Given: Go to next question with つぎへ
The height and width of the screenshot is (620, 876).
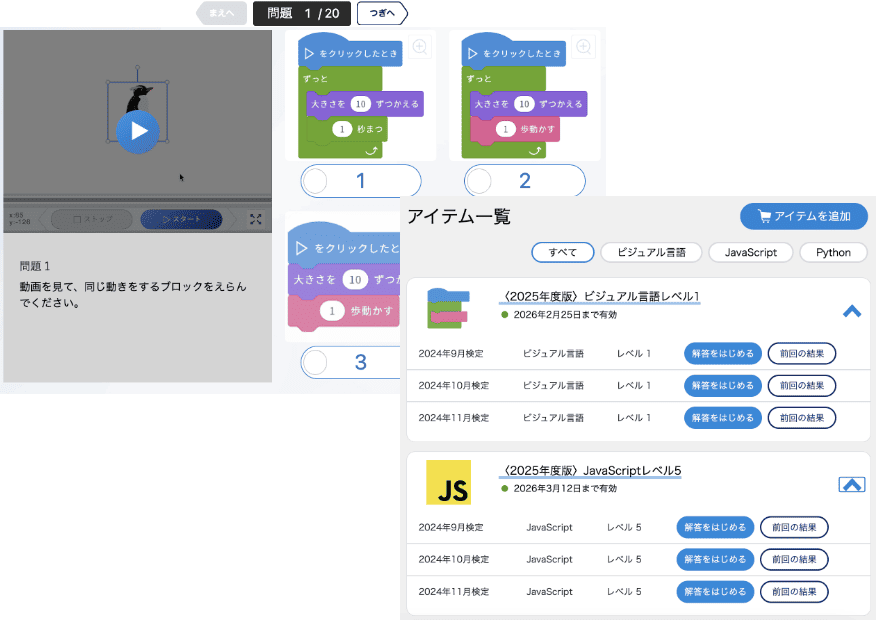Looking at the screenshot, I should 382,13.
